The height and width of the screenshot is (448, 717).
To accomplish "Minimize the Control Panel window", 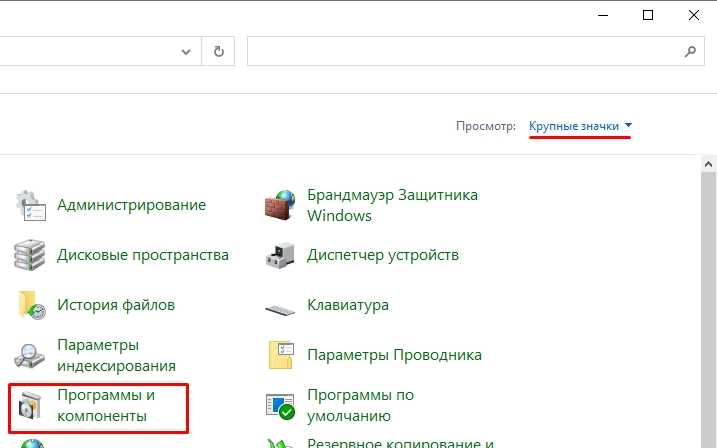I will [603, 15].
